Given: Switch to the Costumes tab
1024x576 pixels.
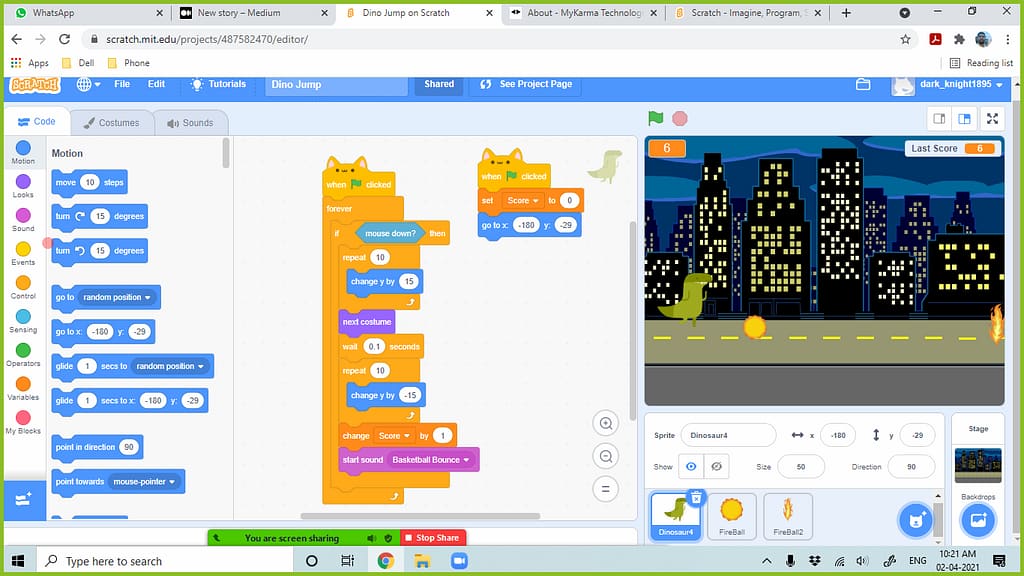Looking at the screenshot, I should [x=112, y=122].
